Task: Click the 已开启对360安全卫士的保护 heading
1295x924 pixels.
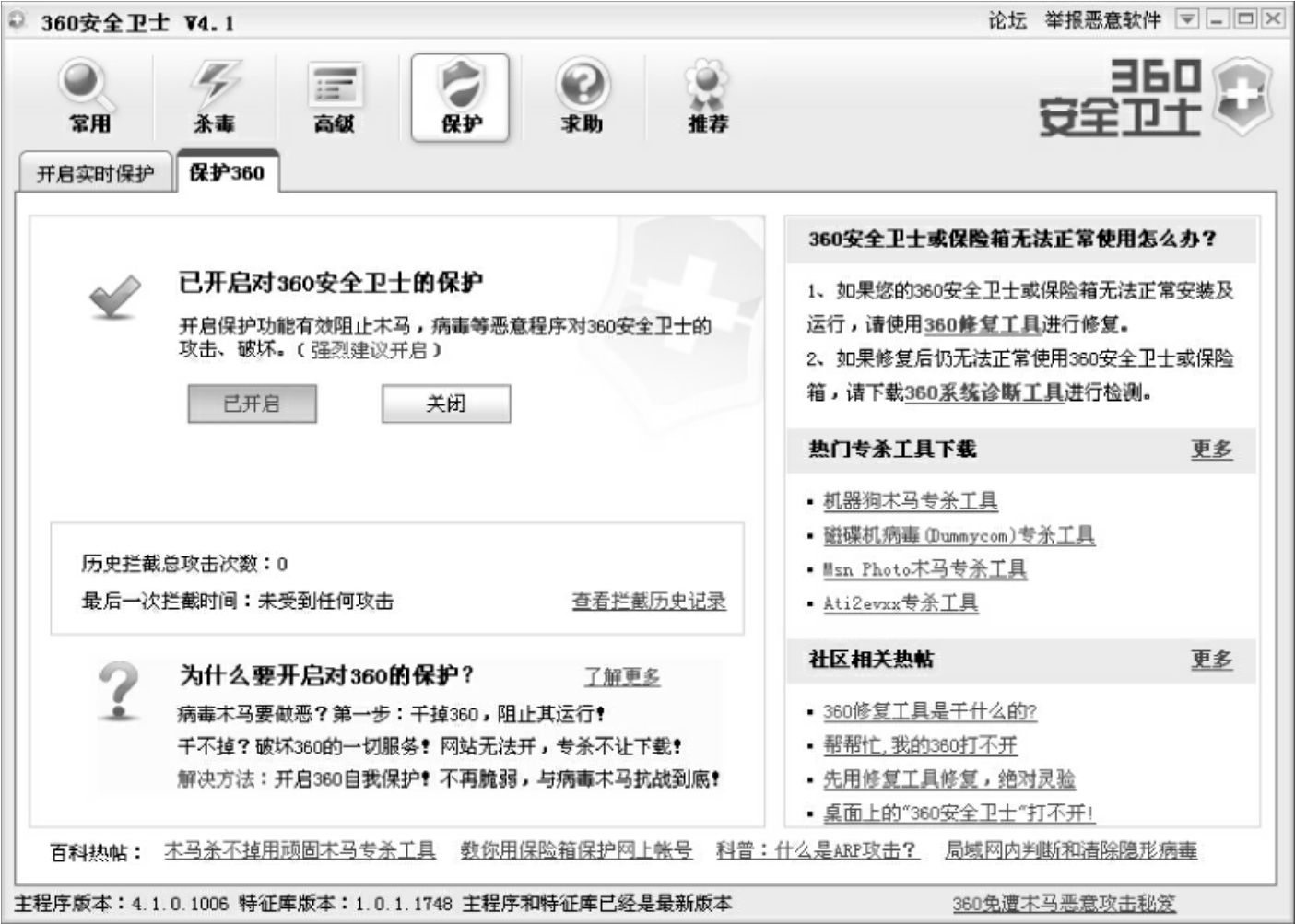Action: [331, 283]
